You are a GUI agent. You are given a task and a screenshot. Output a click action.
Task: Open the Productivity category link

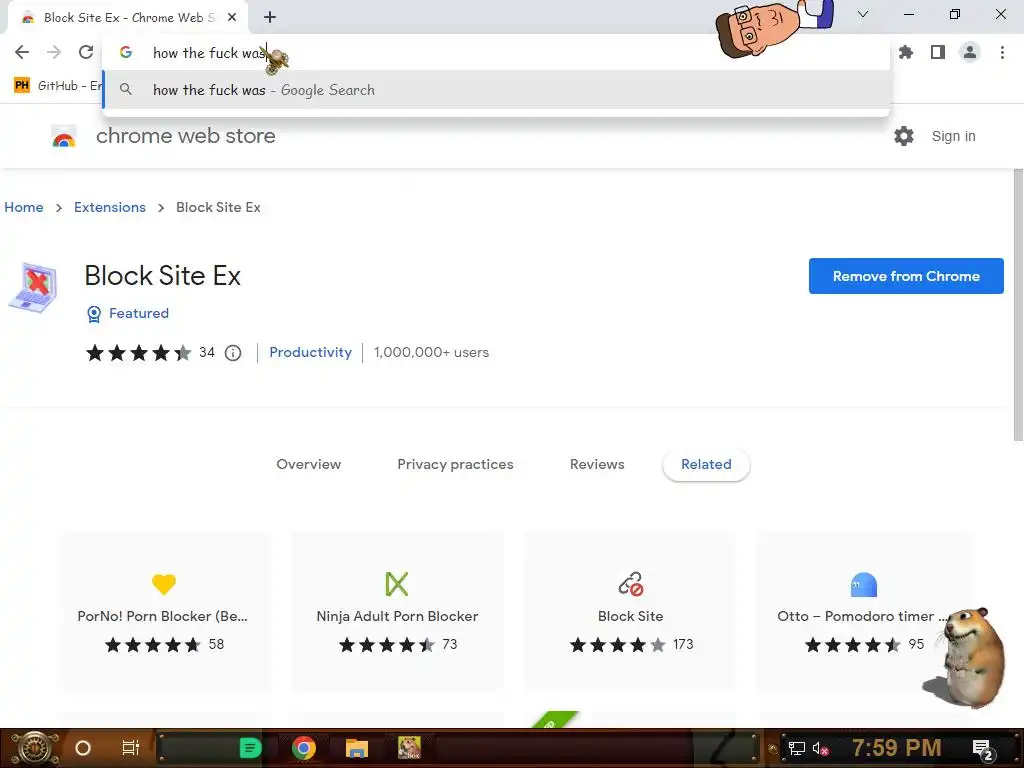(x=310, y=352)
